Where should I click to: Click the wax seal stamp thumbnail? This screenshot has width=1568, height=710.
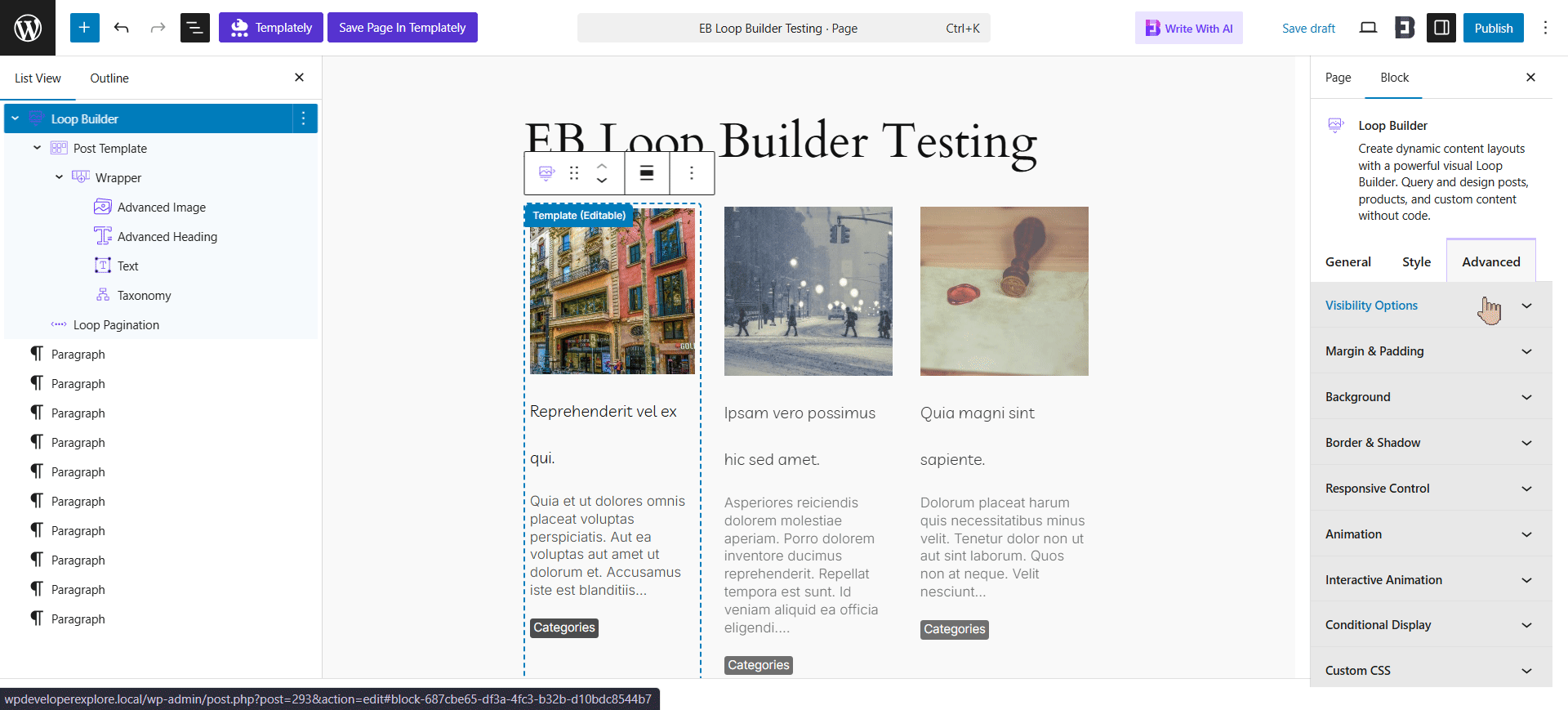point(1004,291)
